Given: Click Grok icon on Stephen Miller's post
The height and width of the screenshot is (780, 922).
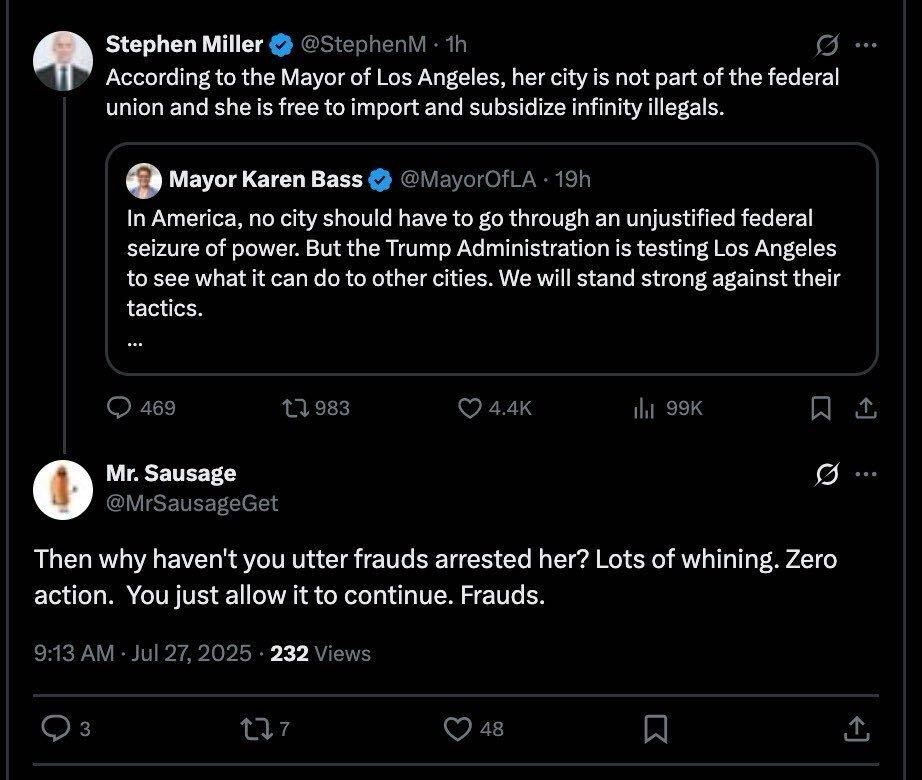Looking at the screenshot, I should (827, 46).
